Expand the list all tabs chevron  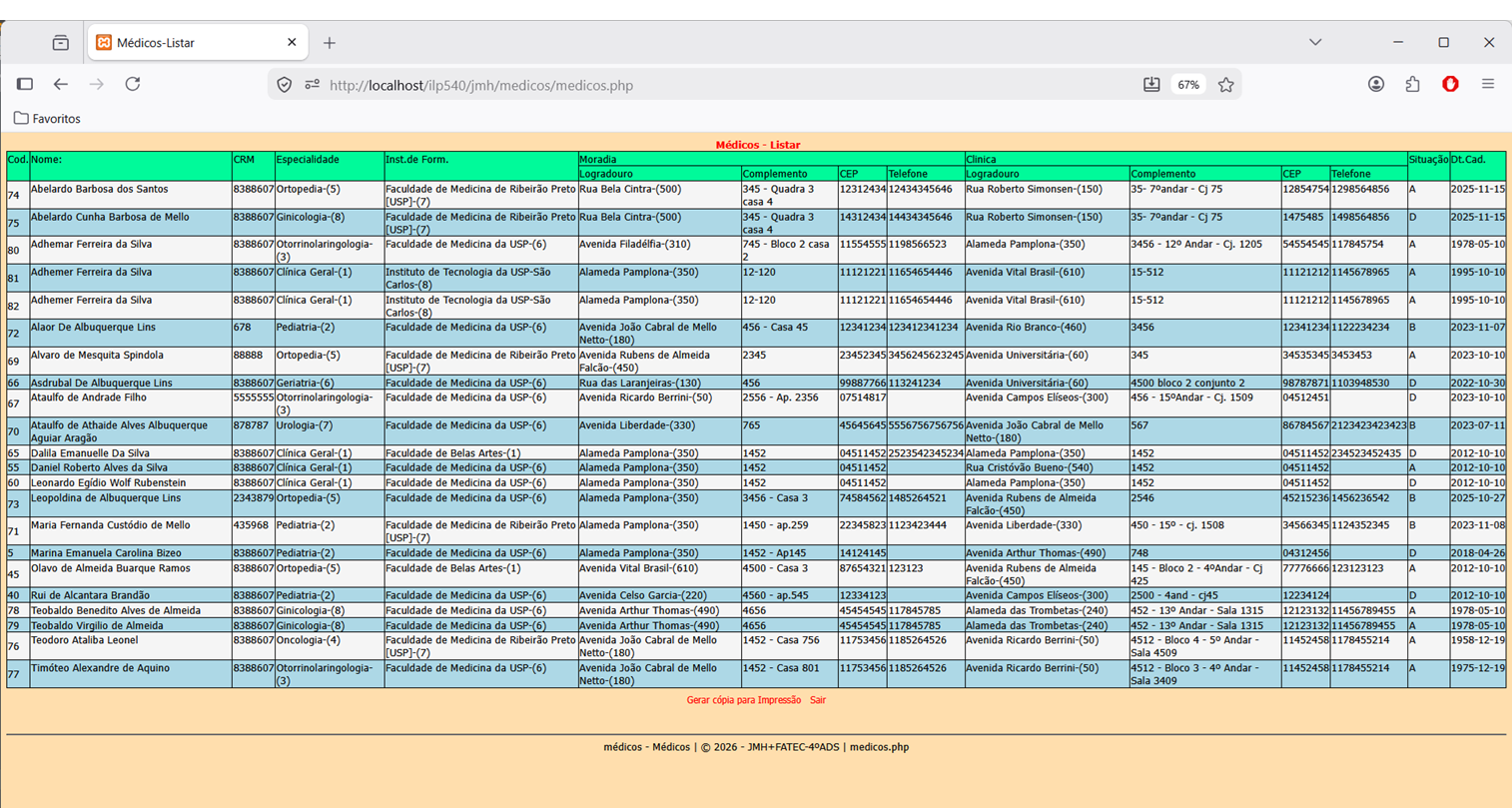tap(1315, 42)
